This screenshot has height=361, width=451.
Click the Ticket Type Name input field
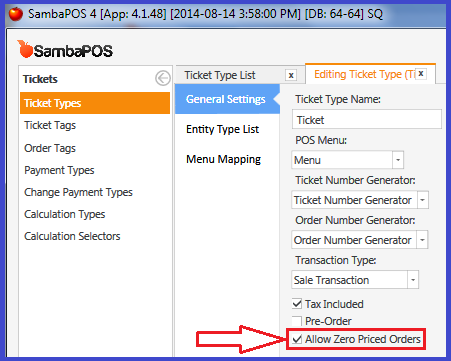[x=367, y=119]
